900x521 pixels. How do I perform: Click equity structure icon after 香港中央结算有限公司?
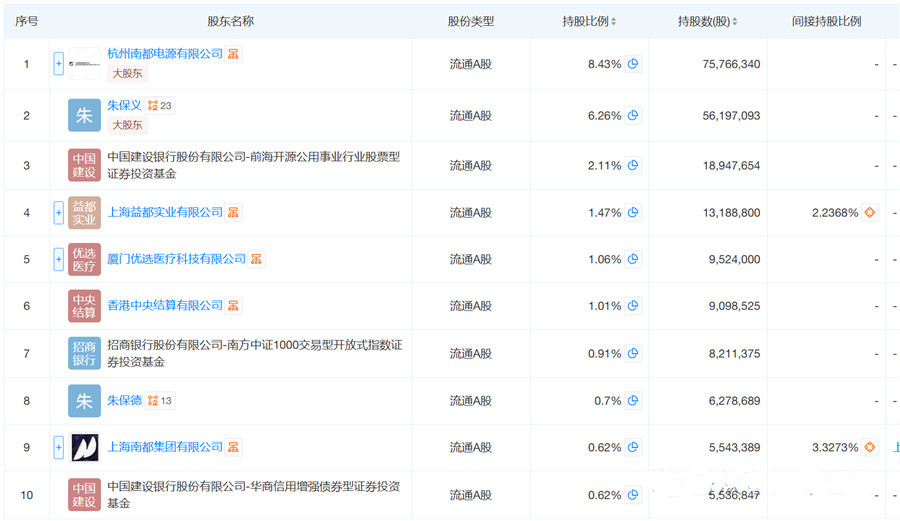[233, 306]
